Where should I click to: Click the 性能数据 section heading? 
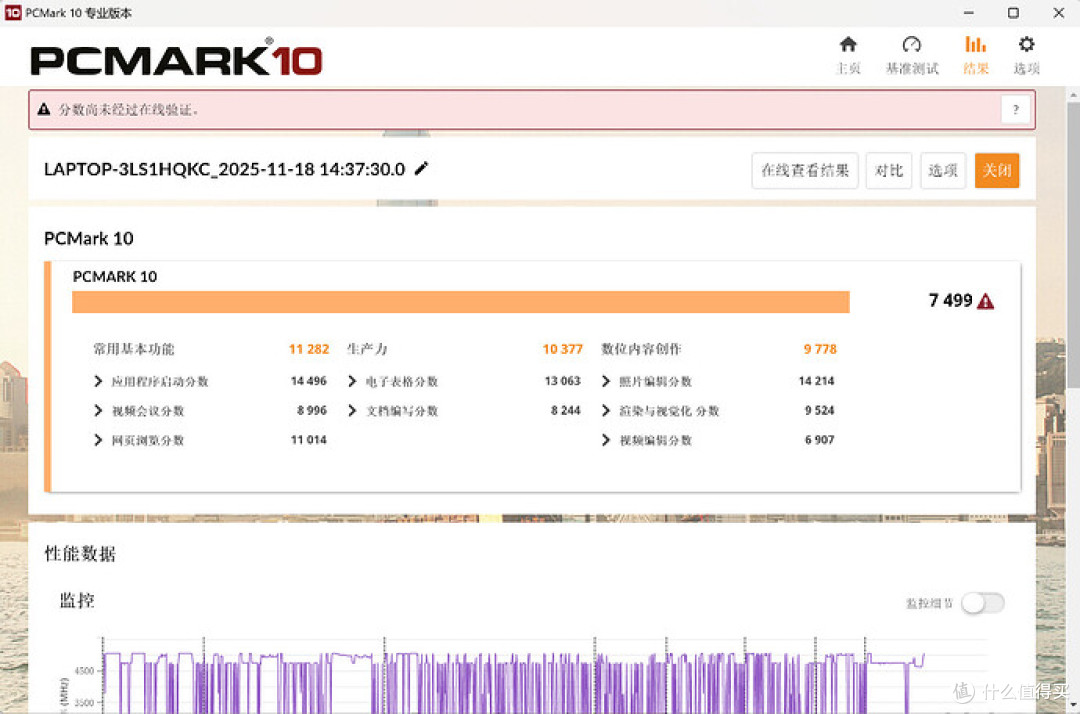(x=80, y=554)
